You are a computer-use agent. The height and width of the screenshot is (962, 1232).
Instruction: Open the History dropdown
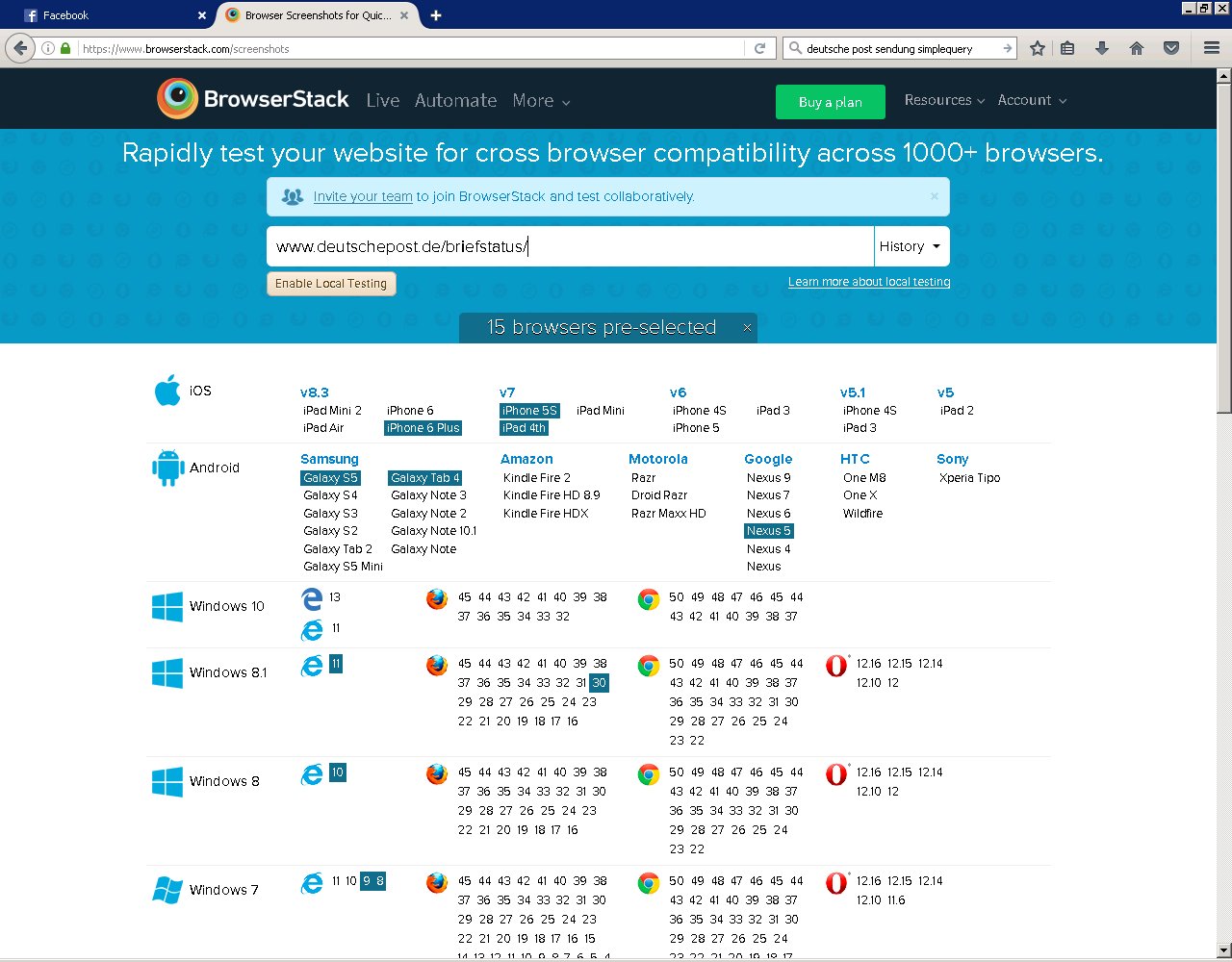(911, 246)
